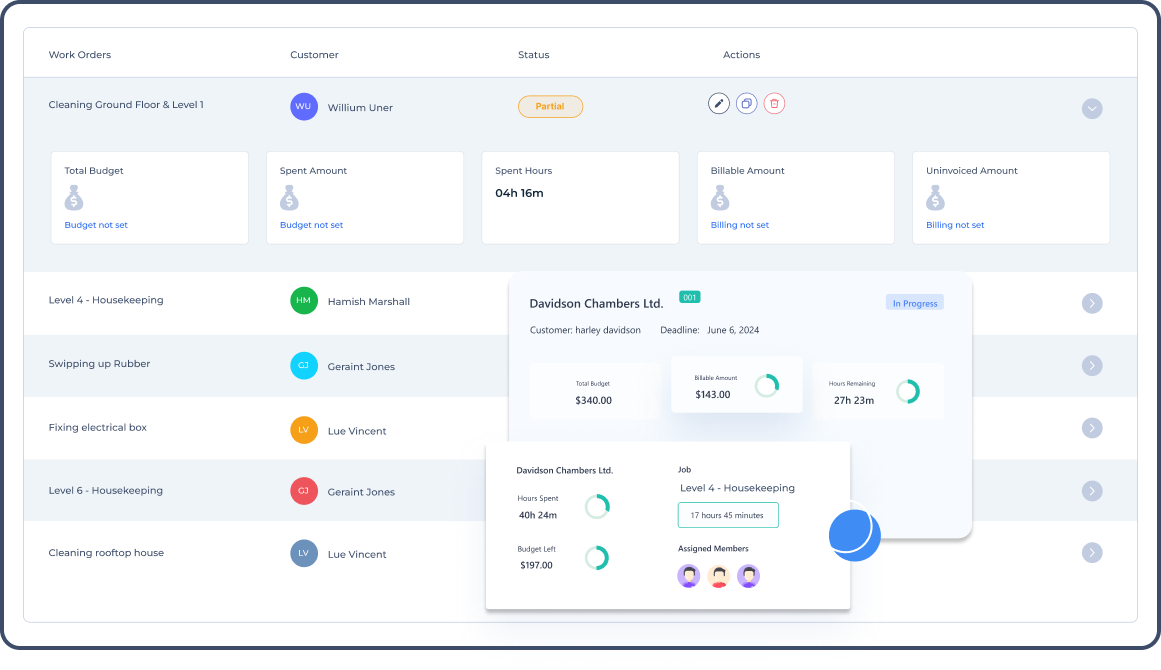Click the Status column header
Image resolution: width=1161 pixels, height=670 pixels.
(x=533, y=55)
